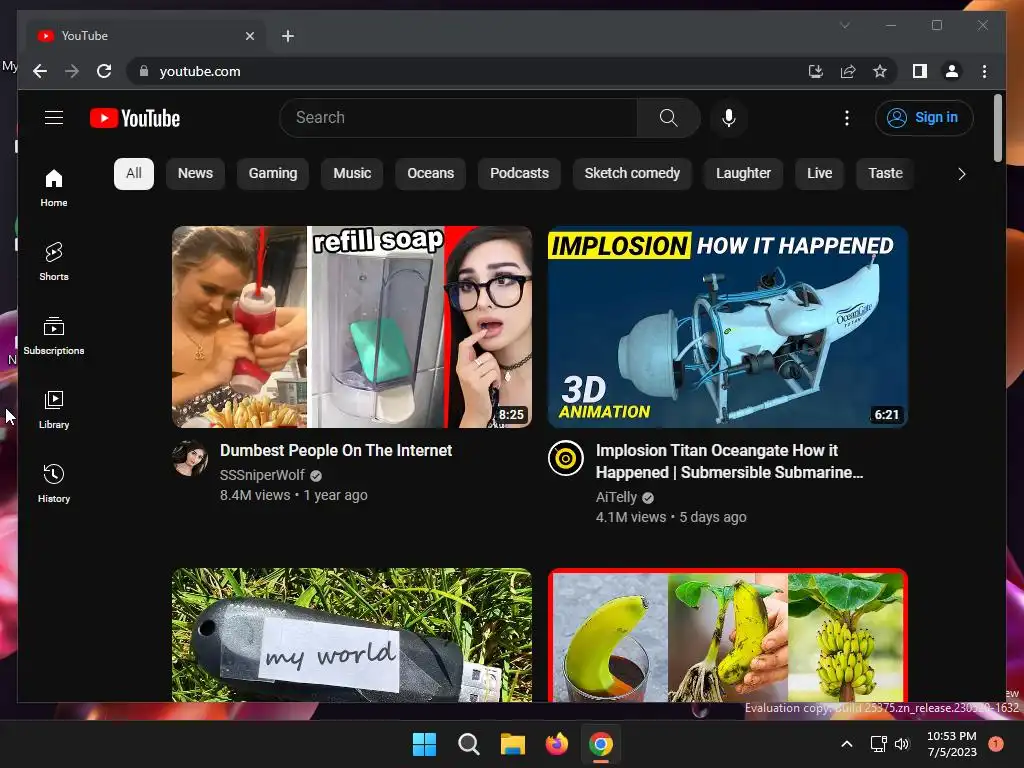Select the News filter chip
The width and height of the screenshot is (1024, 768).
click(195, 174)
